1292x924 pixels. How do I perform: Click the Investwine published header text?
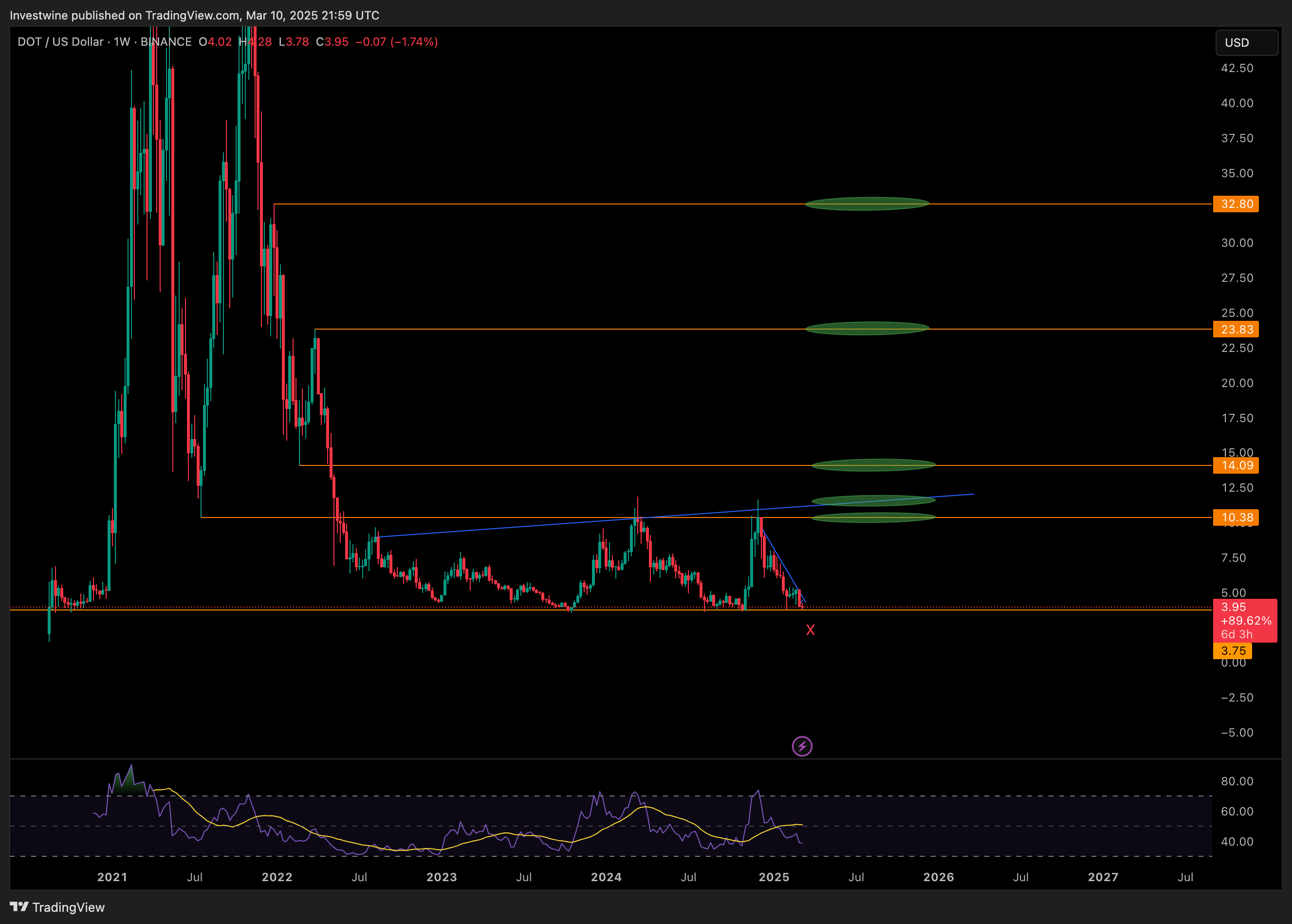click(x=195, y=16)
